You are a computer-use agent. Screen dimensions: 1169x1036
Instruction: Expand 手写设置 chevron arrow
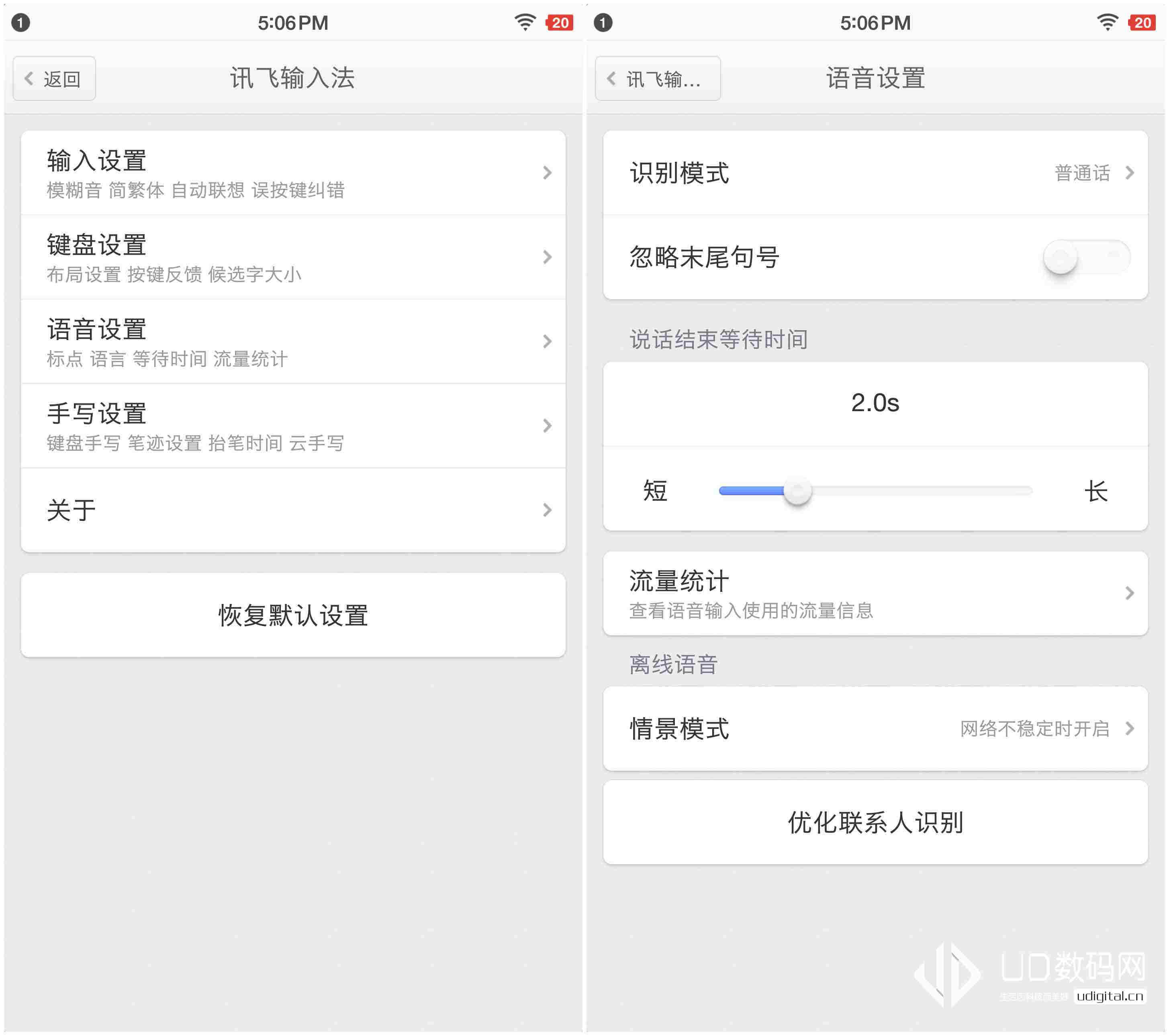pyautogui.click(x=547, y=426)
